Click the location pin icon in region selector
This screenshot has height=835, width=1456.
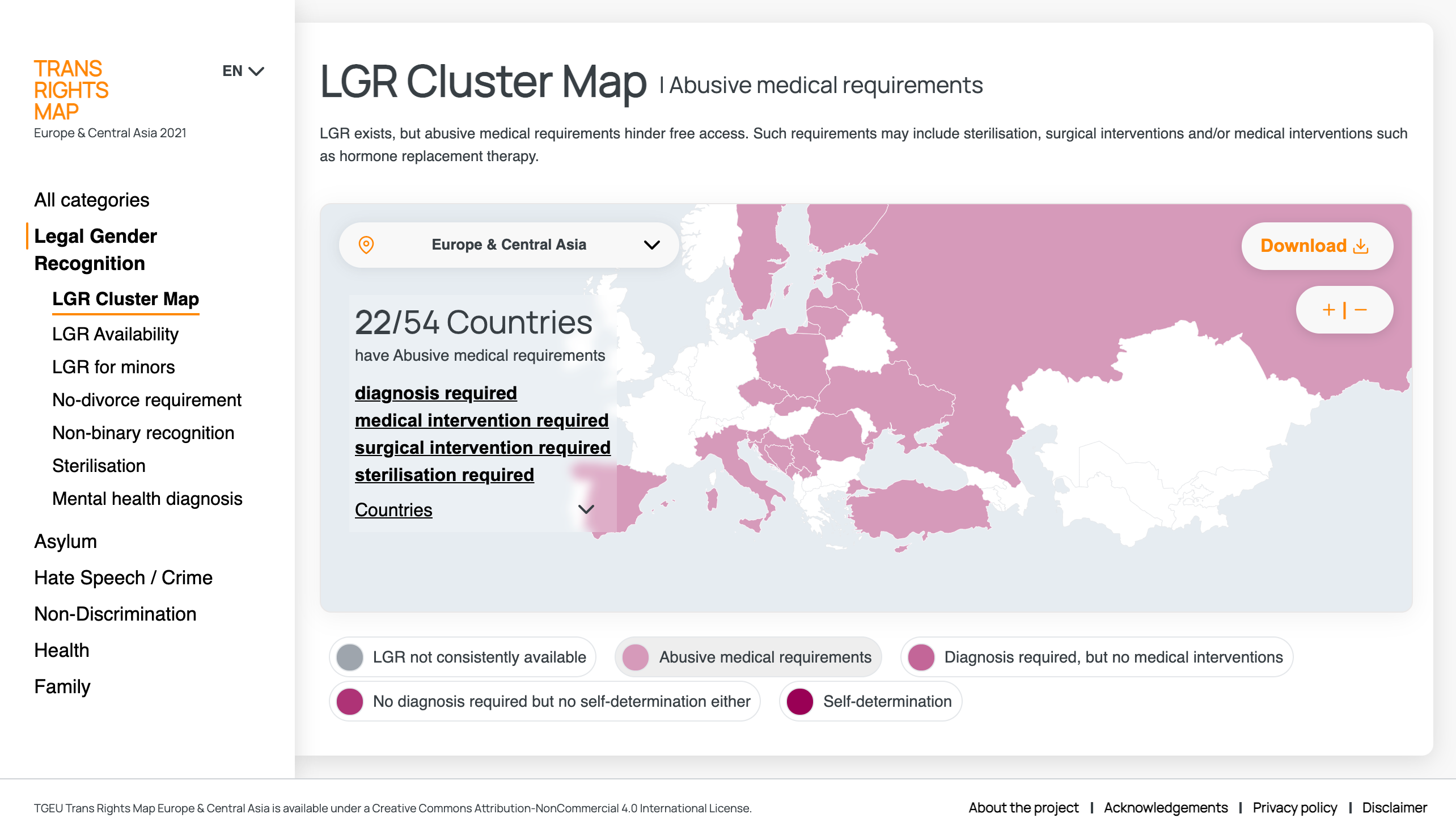click(x=366, y=245)
